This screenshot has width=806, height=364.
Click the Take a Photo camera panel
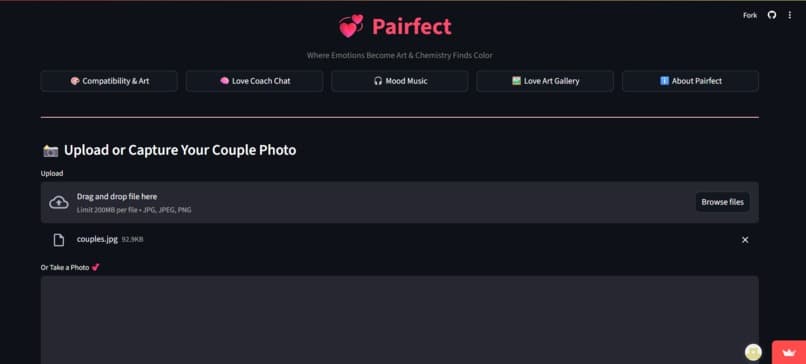click(399, 320)
